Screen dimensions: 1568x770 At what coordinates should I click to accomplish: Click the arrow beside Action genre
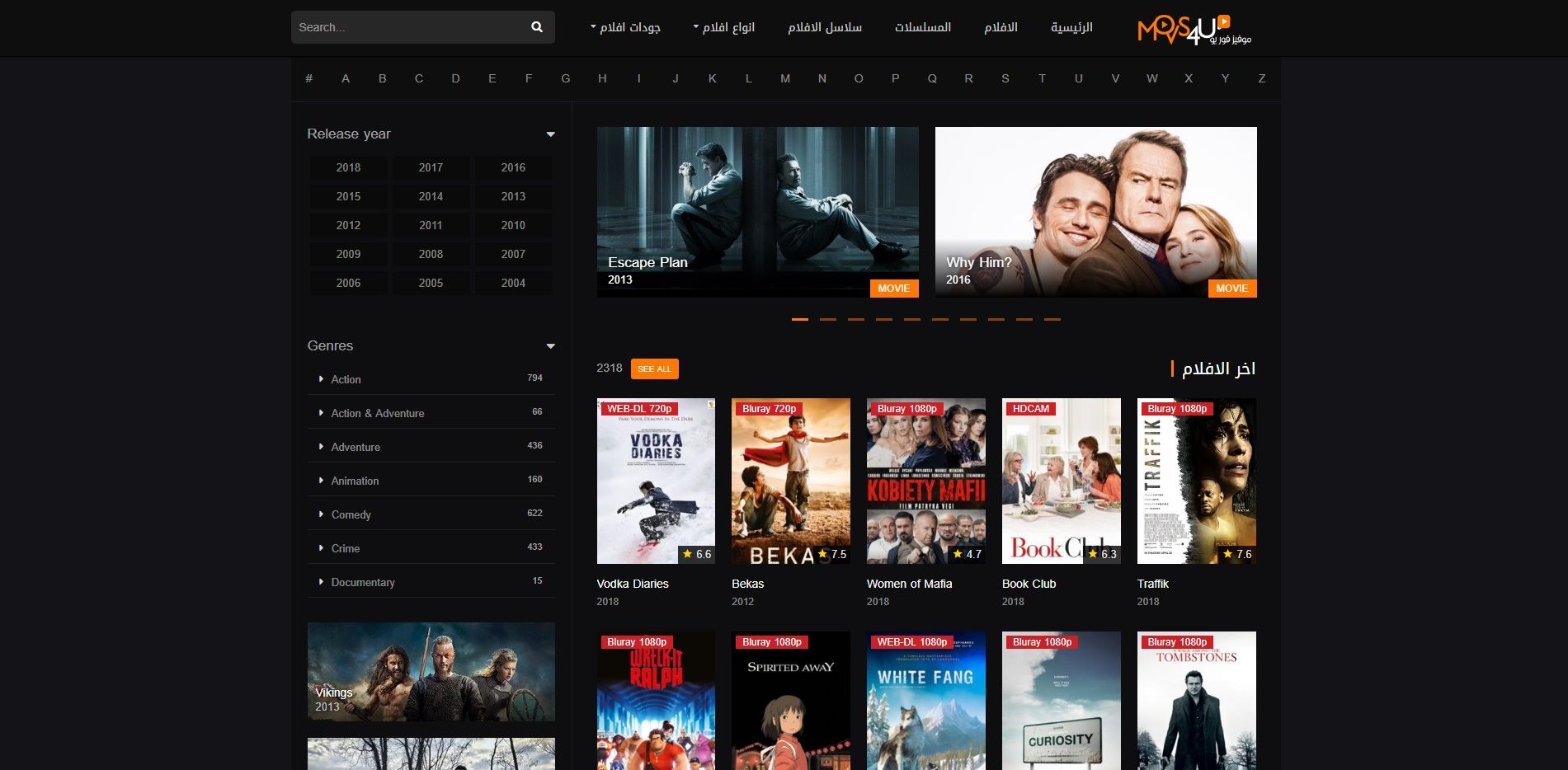coord(321,379)
